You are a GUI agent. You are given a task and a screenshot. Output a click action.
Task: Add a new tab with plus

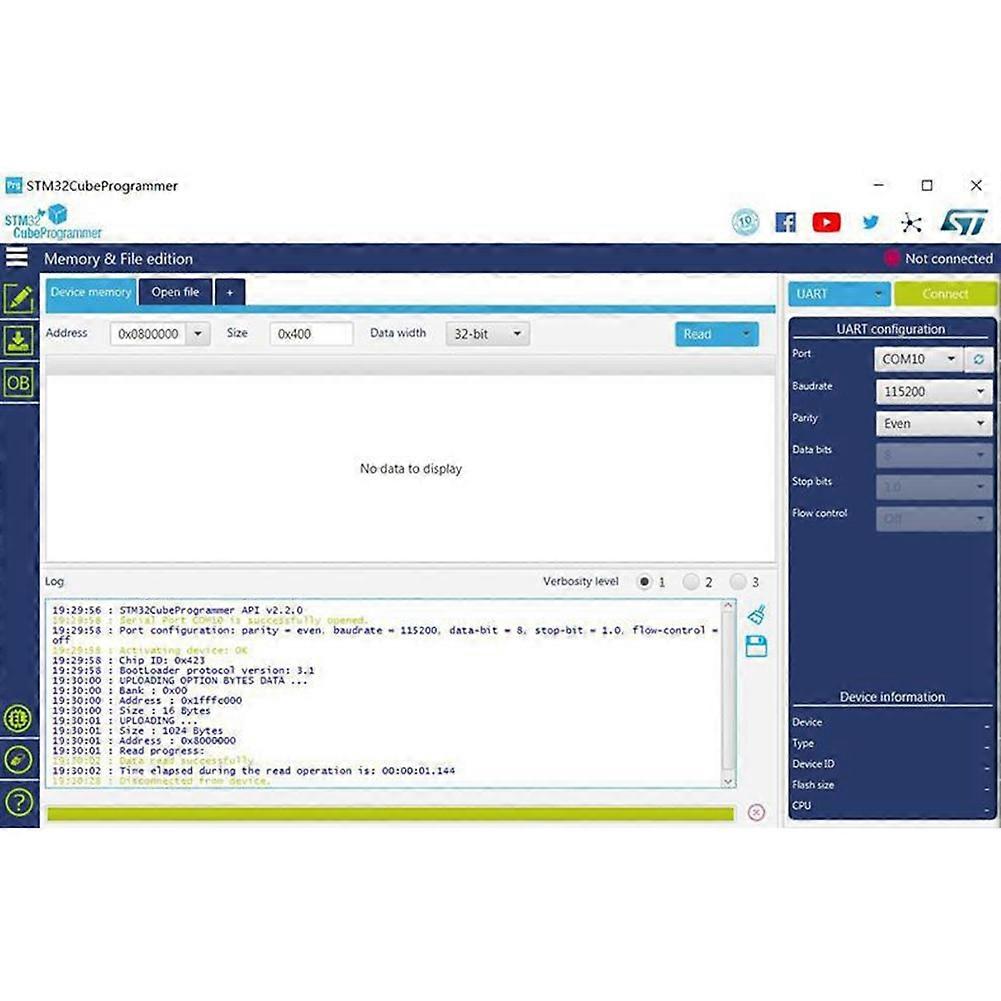[x=230, y=292]
